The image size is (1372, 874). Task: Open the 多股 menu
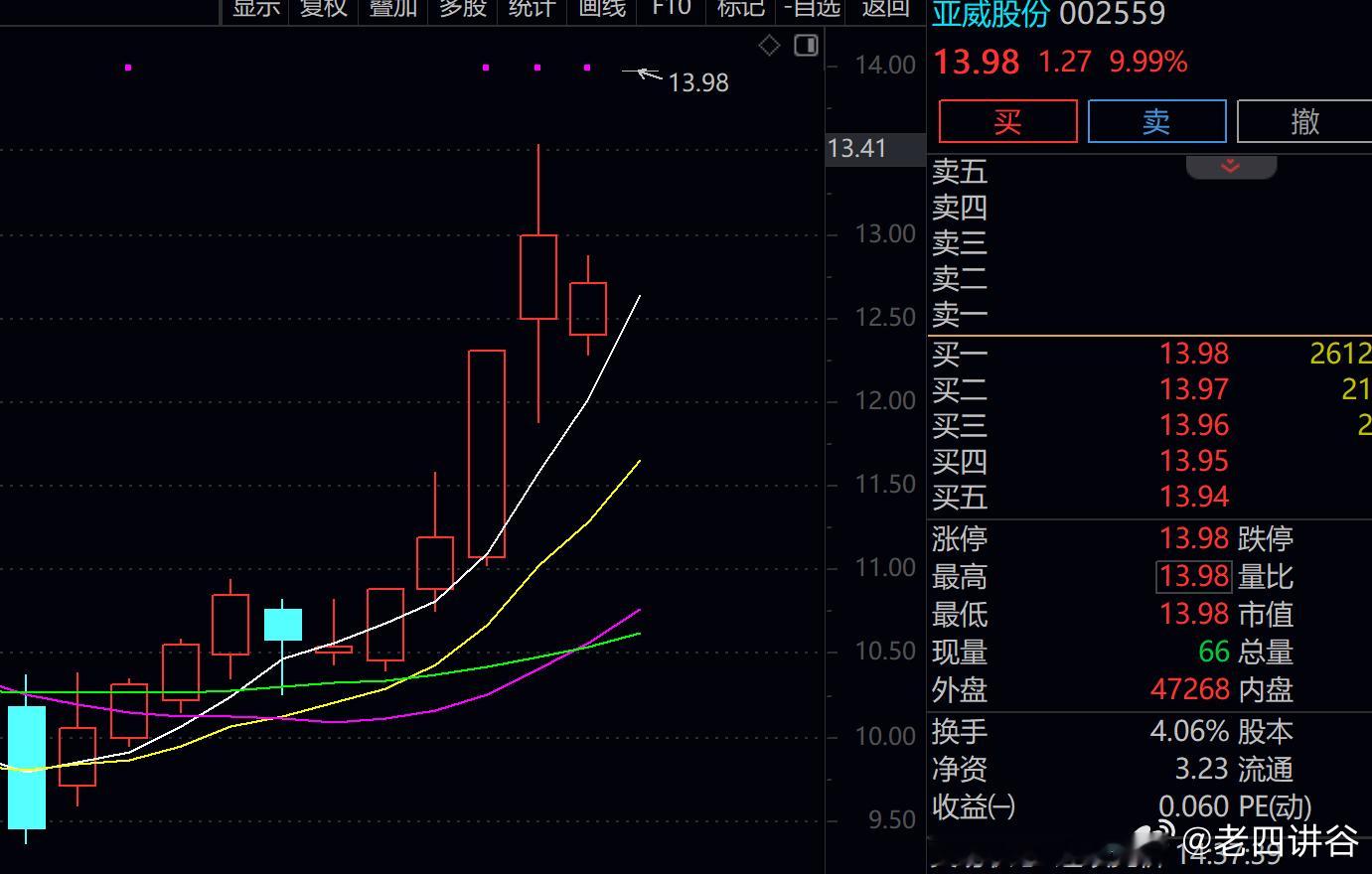463,9
